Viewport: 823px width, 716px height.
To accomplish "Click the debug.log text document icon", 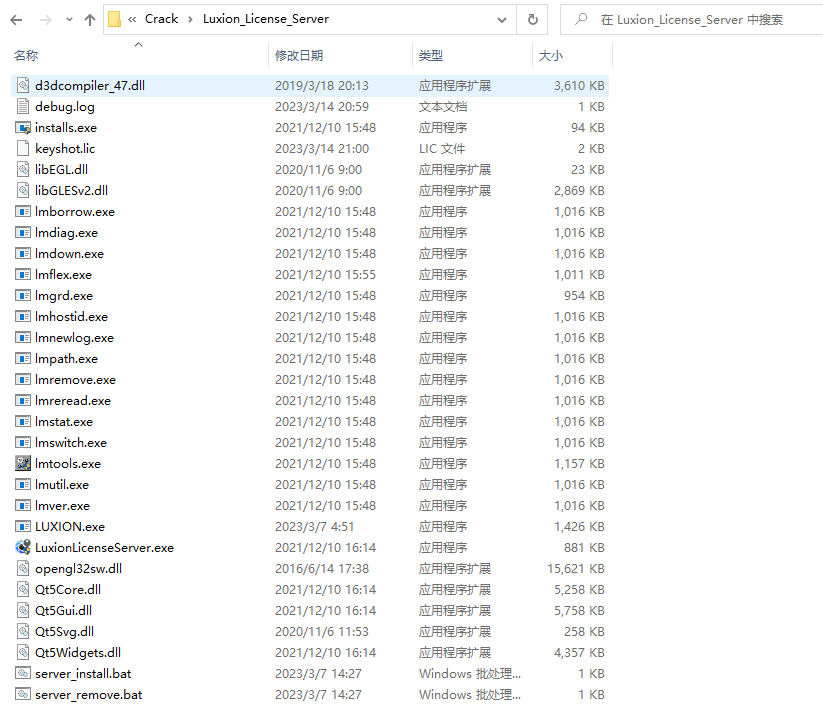I will (24, 106).
